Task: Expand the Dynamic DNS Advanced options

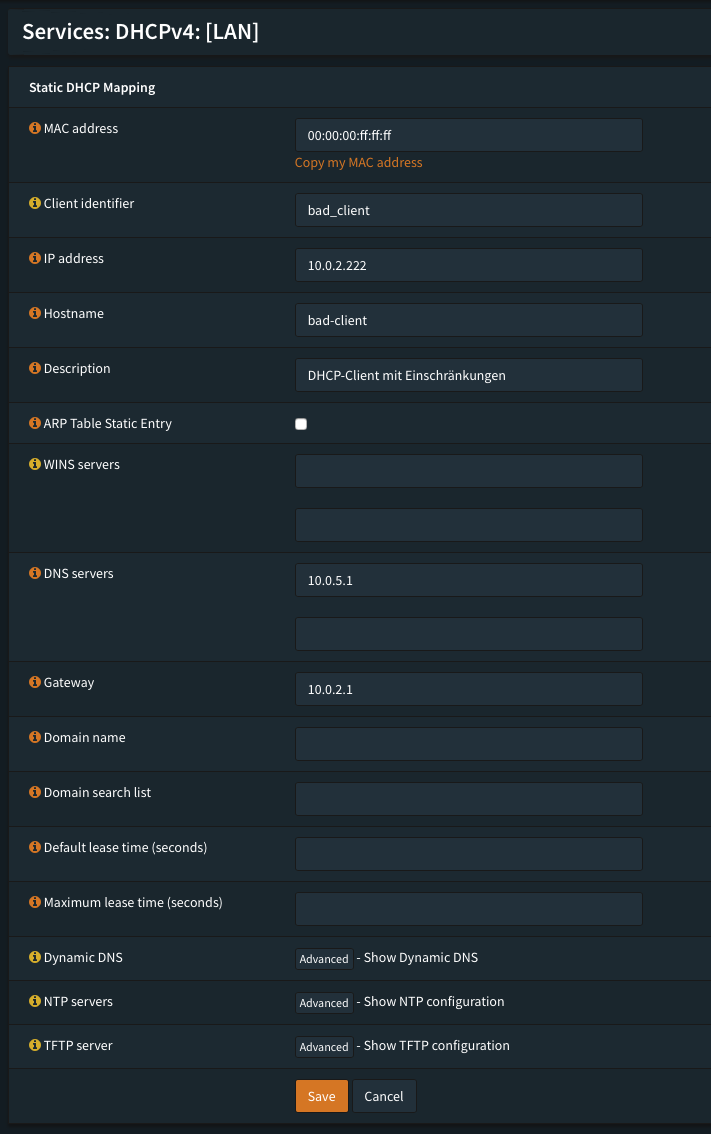Action: point(324,959)
